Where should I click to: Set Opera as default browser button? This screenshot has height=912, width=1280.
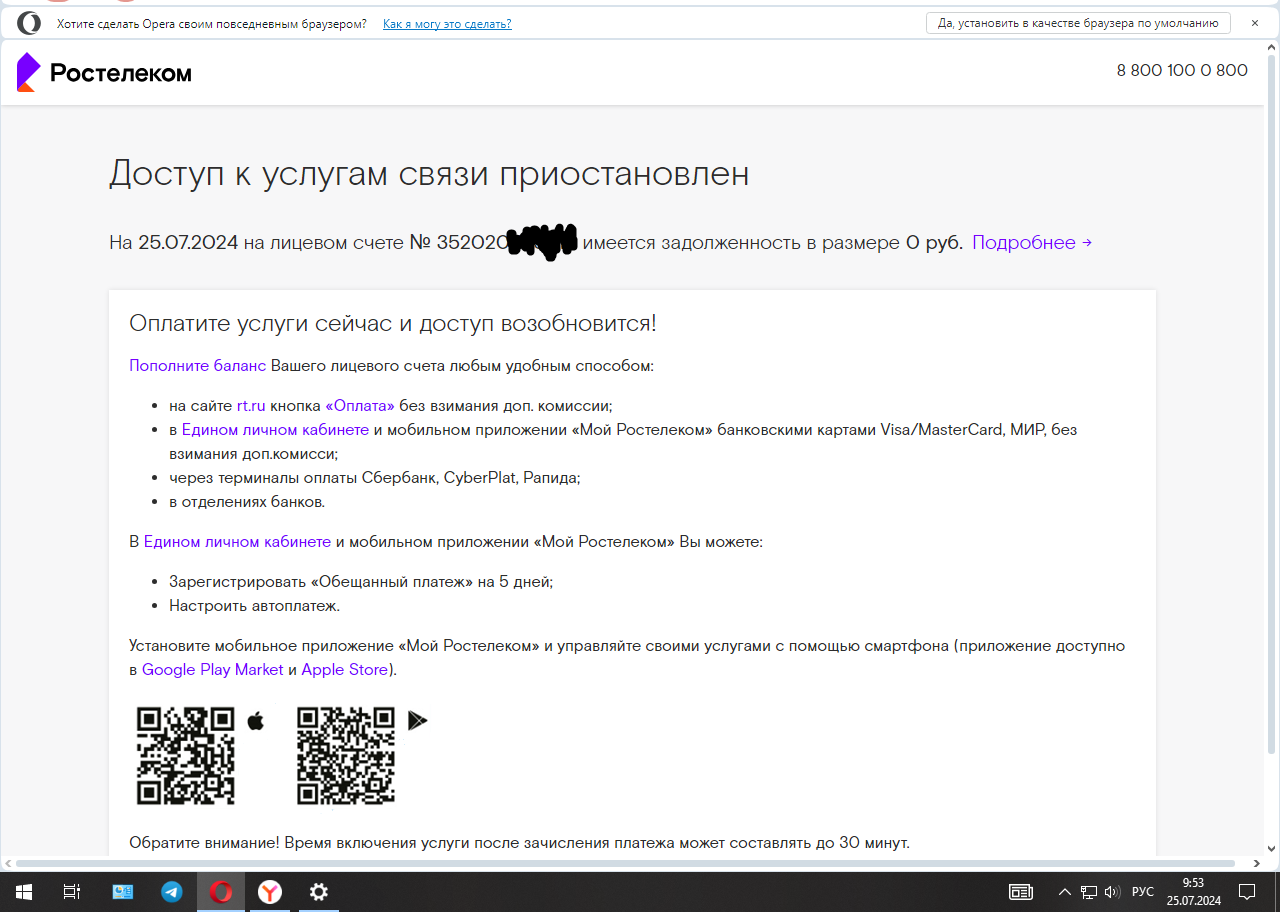coord(1077,24)
